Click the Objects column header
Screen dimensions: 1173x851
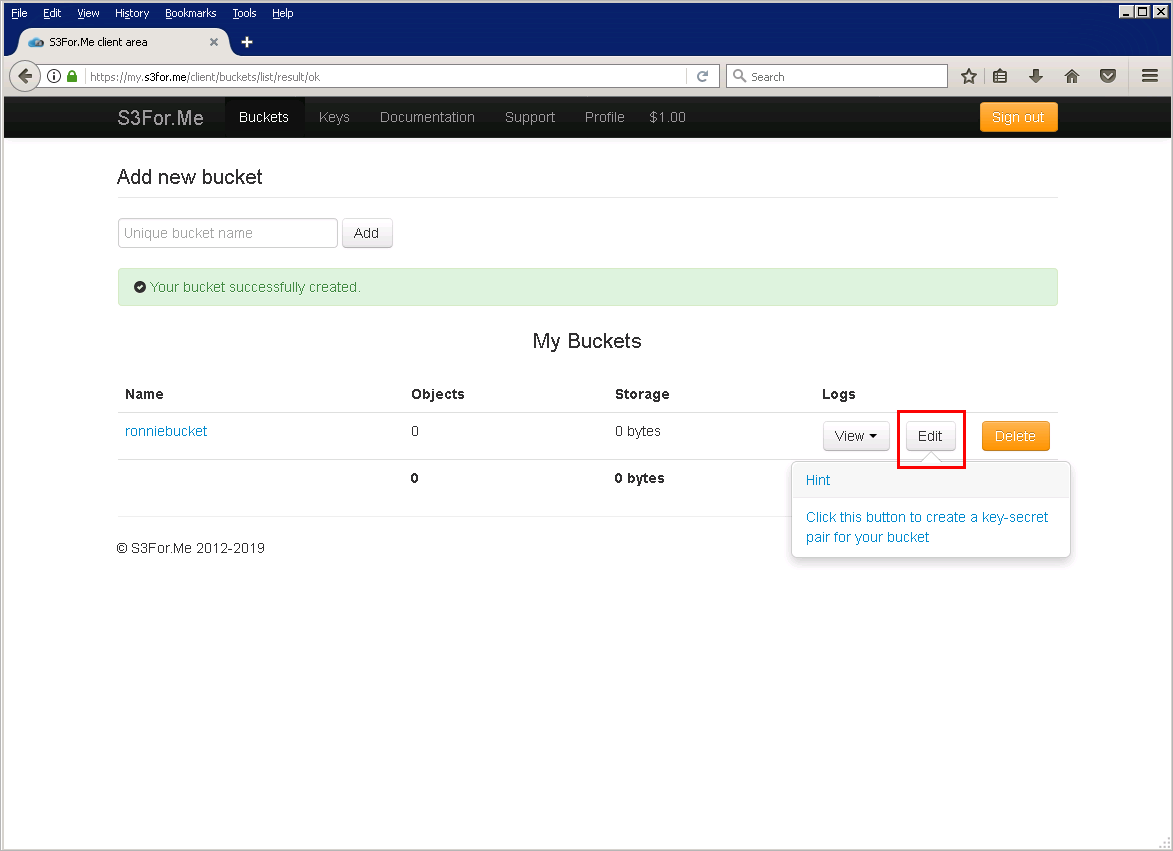[x=438, y=394]
